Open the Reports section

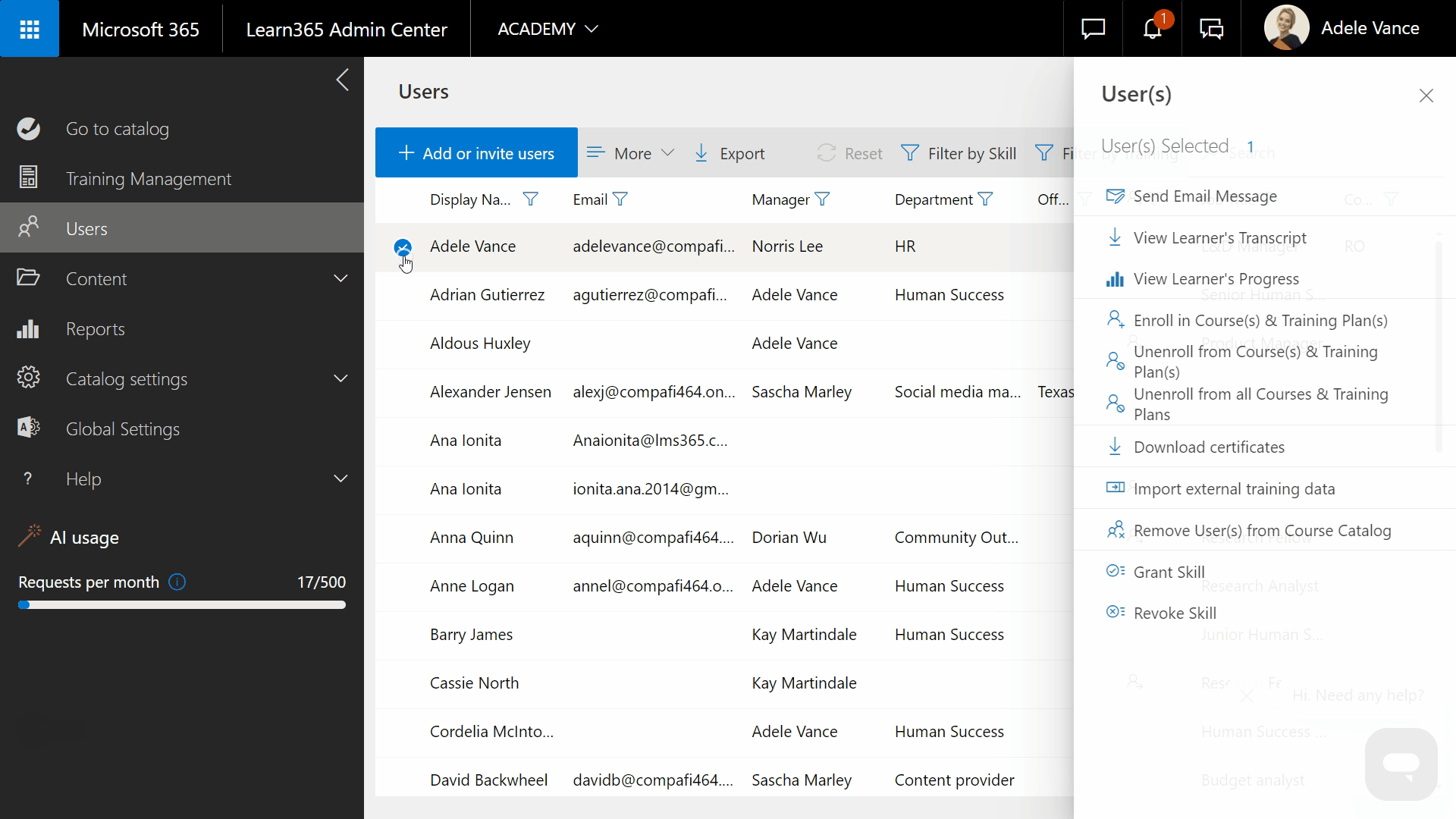(182, 328)
